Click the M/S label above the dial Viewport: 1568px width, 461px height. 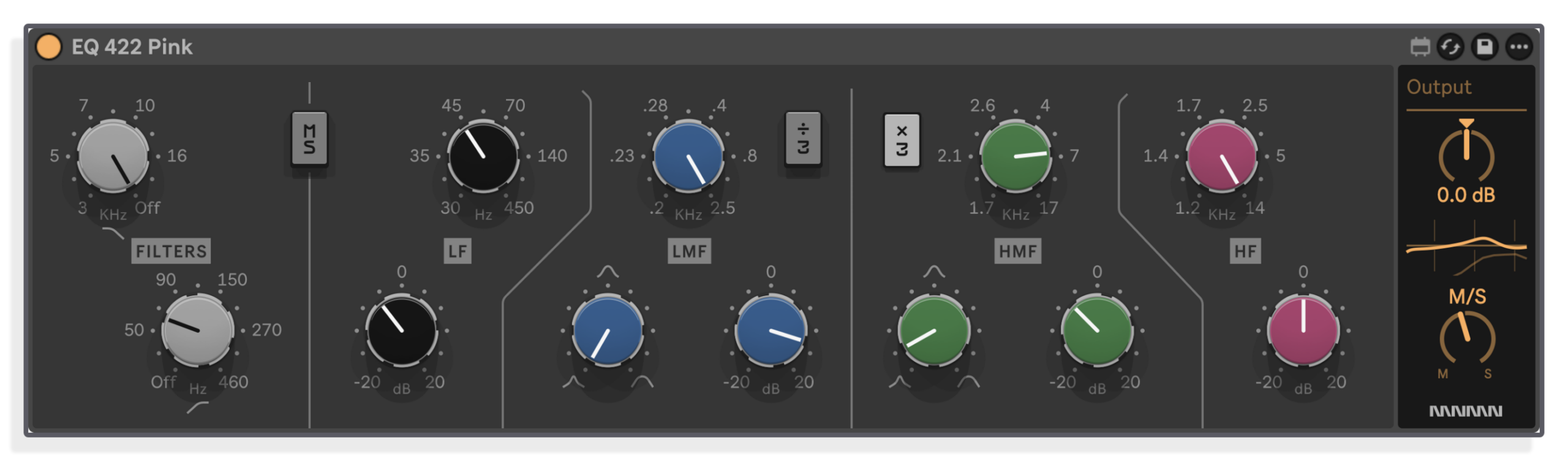[1467, 297]
